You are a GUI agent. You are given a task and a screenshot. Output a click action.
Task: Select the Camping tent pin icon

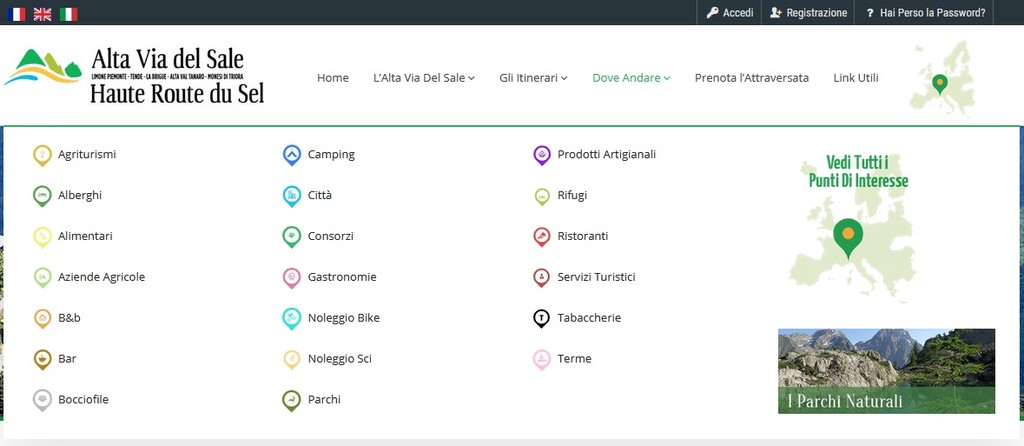coord(291,155)
